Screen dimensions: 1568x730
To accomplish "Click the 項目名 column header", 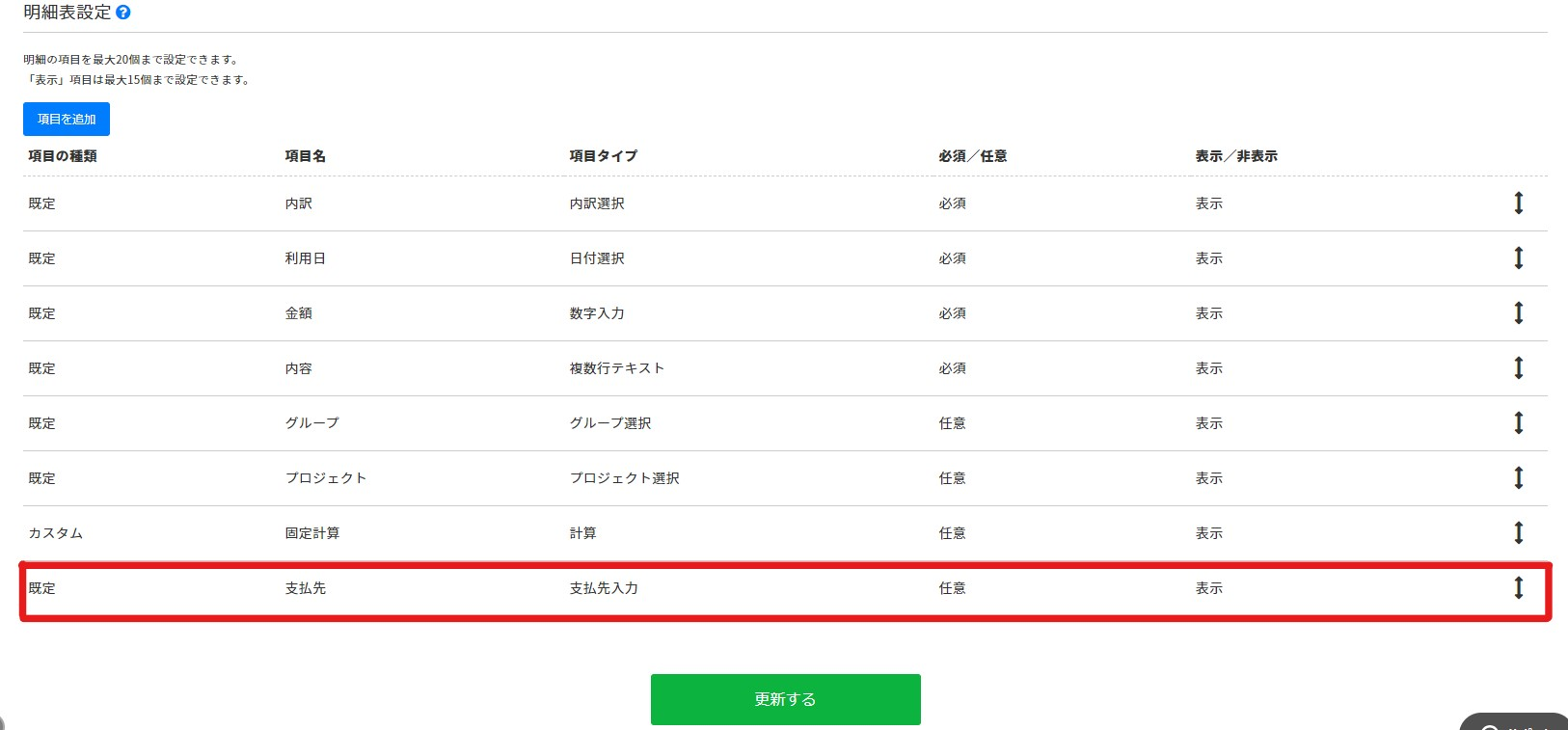I will click(x=305, y=156).
